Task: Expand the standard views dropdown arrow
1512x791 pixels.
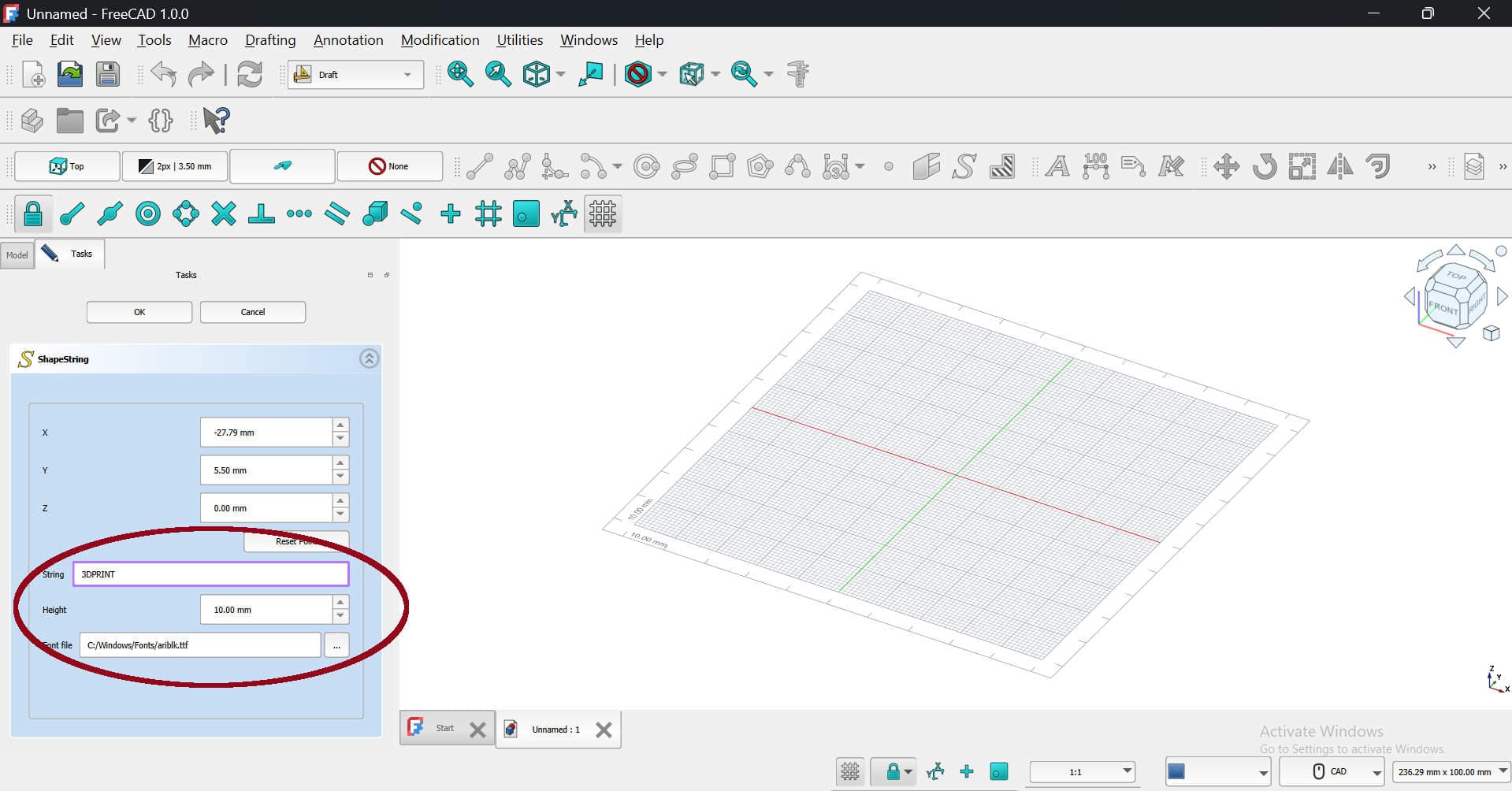Action: coord(561,74)
